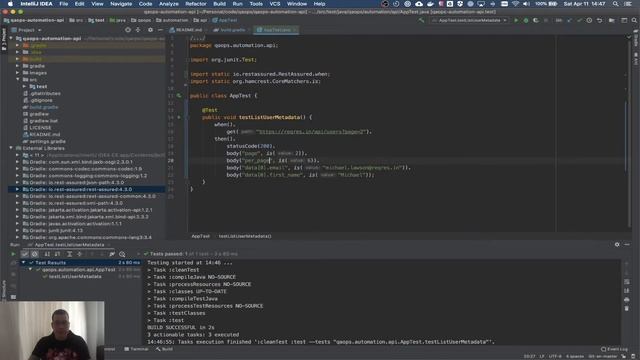Expand all test results icon
This screenshot has height=360, width=640.
pos(69,254)
